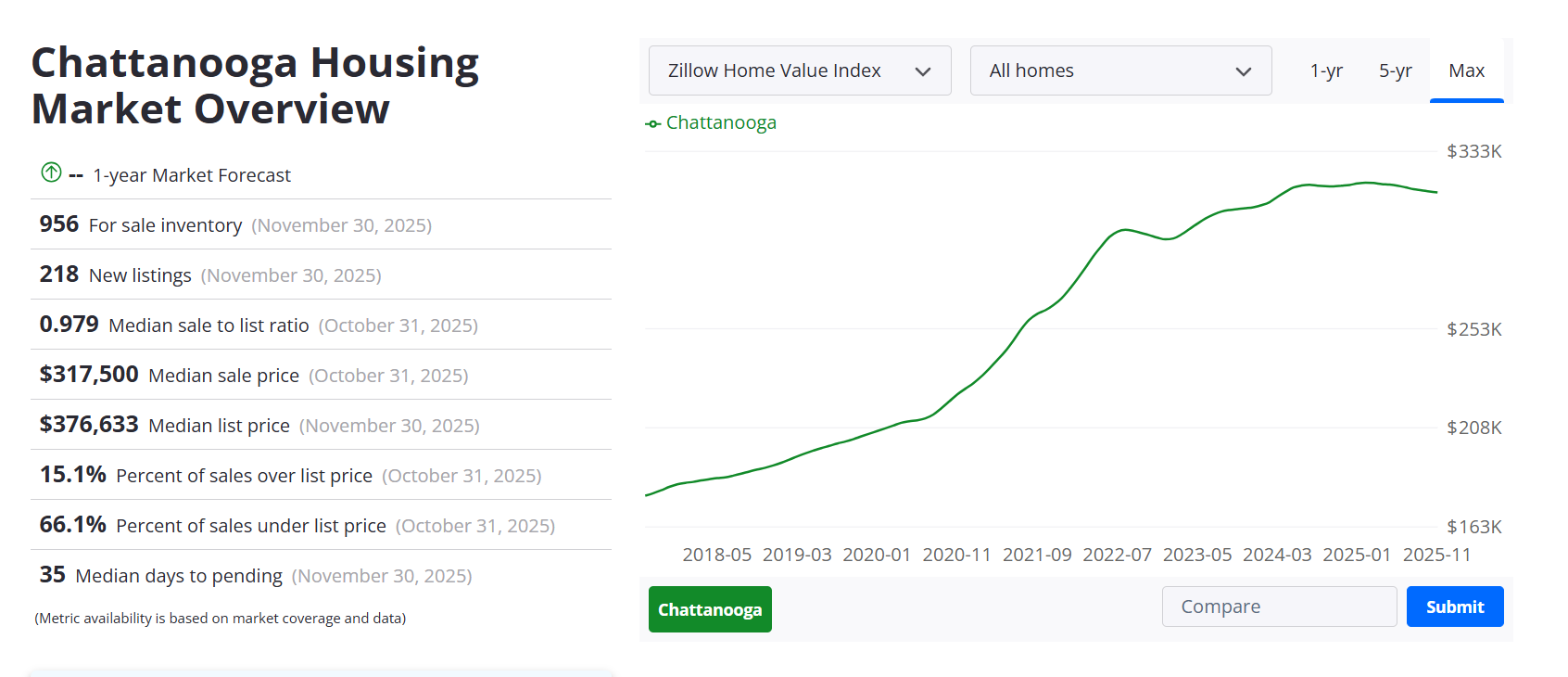The image size is (1568, 677).
Task: Select the 956 for sale inventory figure
Action: (x=58, y=224)
